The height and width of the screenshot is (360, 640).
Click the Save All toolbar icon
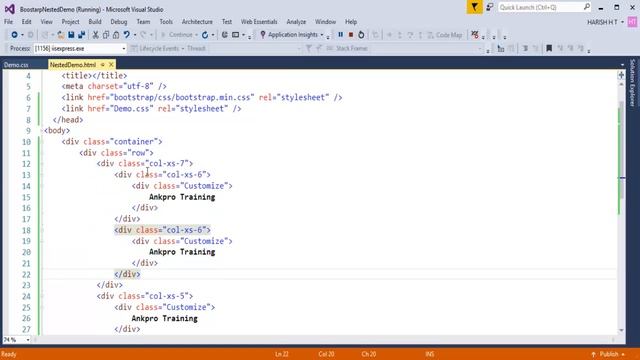pos(81,35)
